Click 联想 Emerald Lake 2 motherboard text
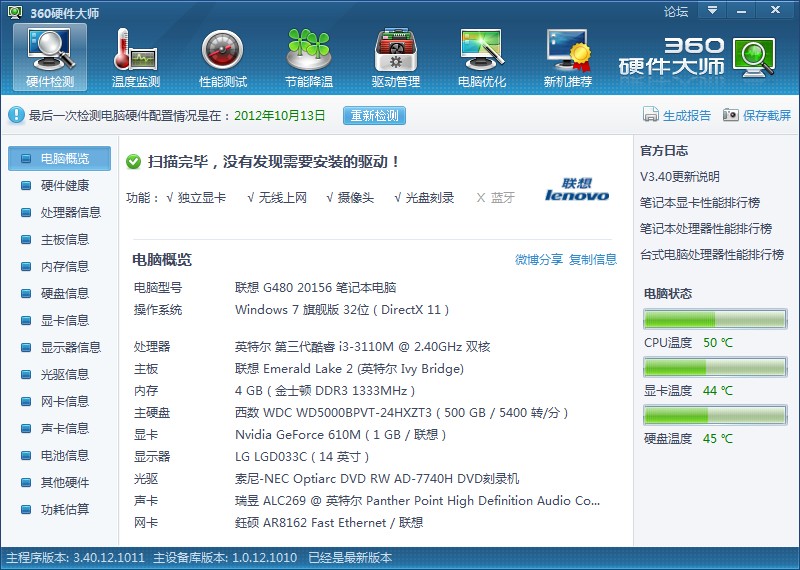This screenshot has width=800, height=570. pyautogui.click(x=349, y=369)
